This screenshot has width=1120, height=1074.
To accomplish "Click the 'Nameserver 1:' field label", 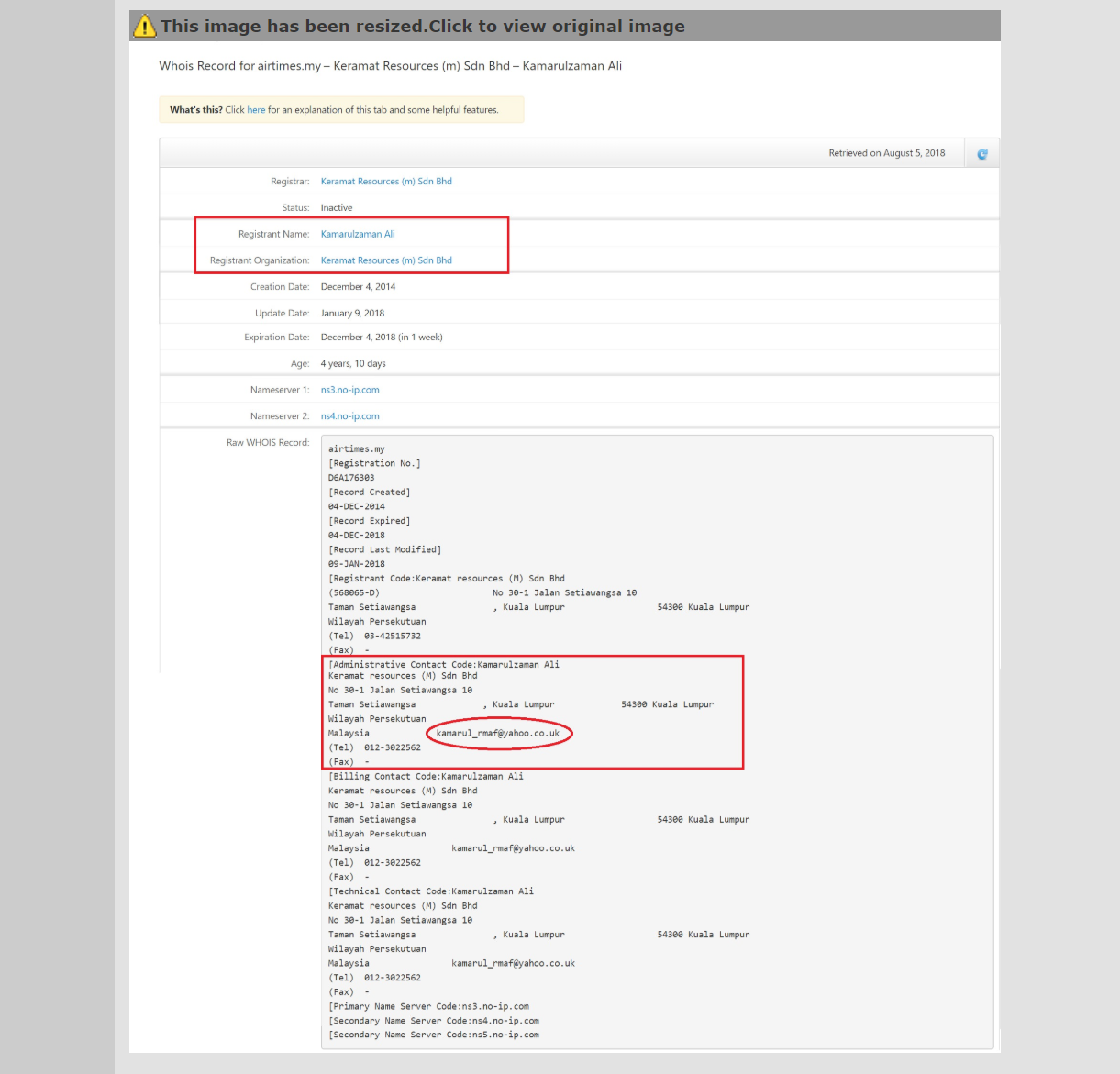I will click(280, 390).
